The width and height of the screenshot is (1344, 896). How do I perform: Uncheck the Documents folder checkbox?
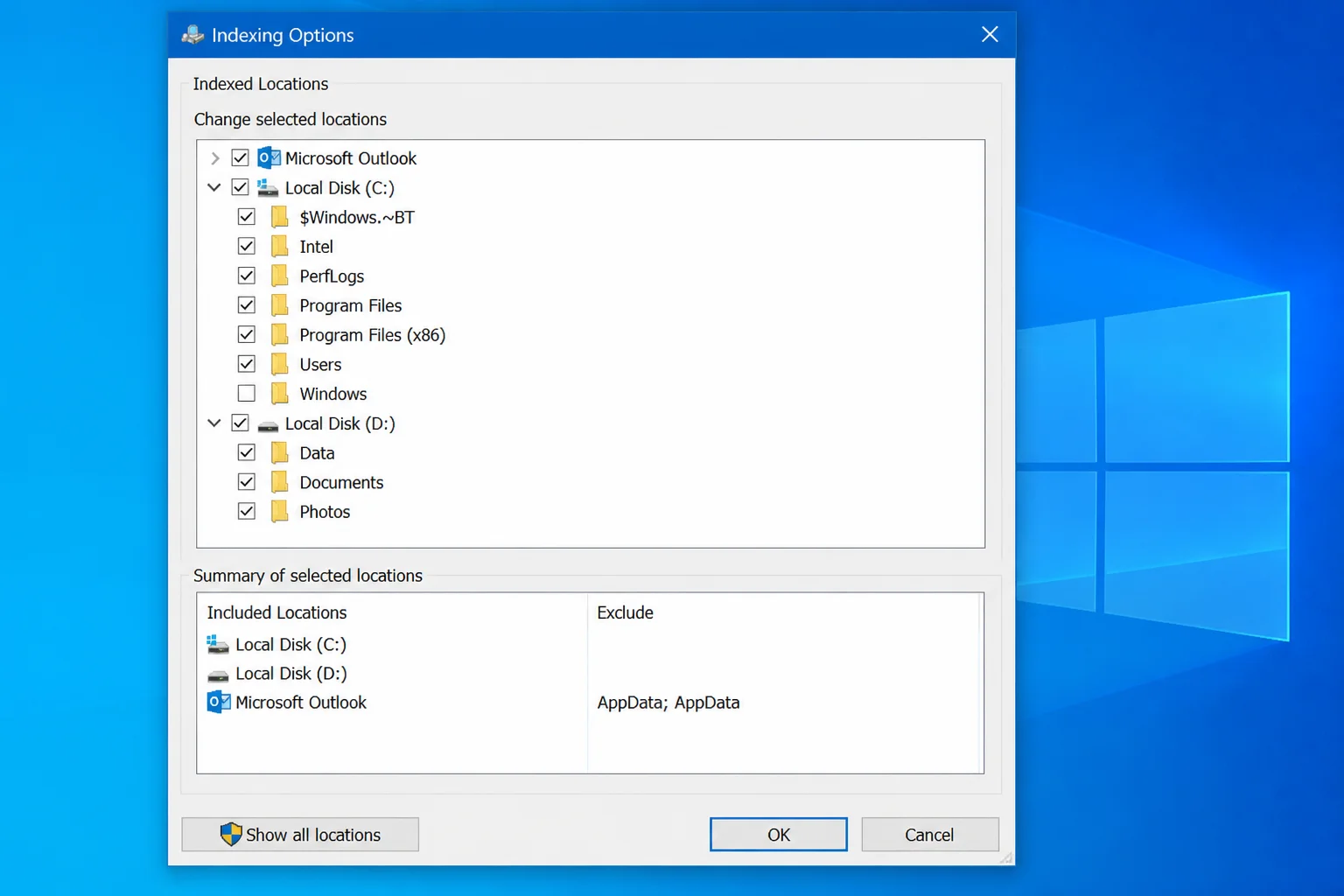(x=247, y=482)
